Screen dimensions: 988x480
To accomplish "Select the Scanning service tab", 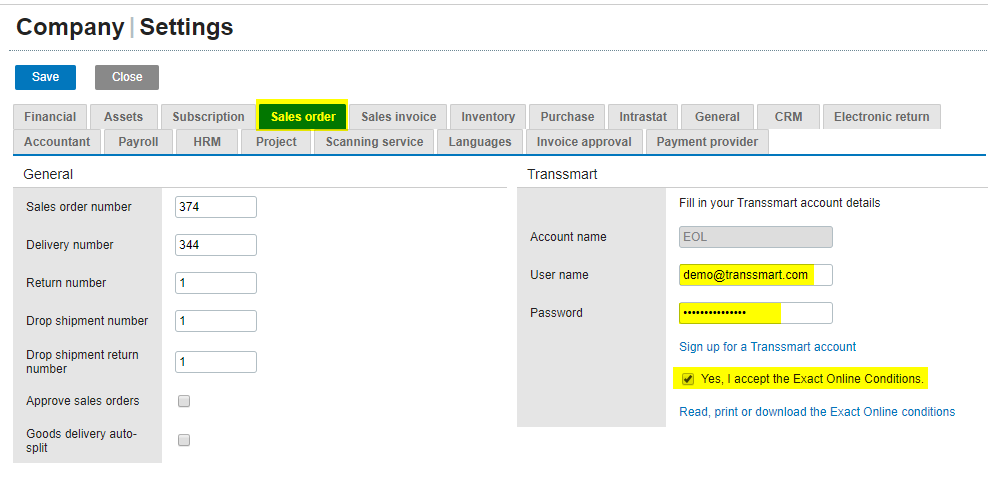I will coord(374,142).
